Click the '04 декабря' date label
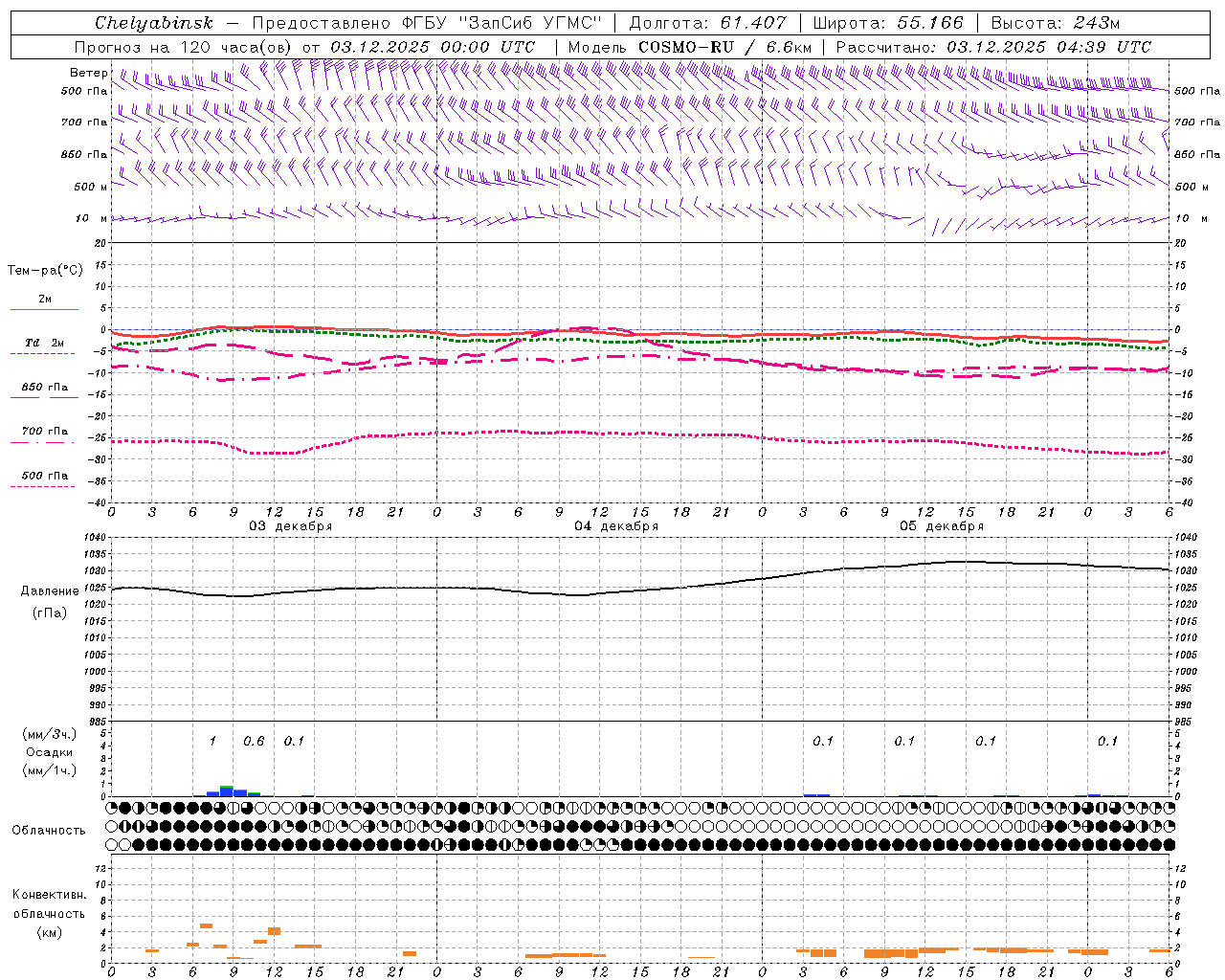 tap(616, 526)
